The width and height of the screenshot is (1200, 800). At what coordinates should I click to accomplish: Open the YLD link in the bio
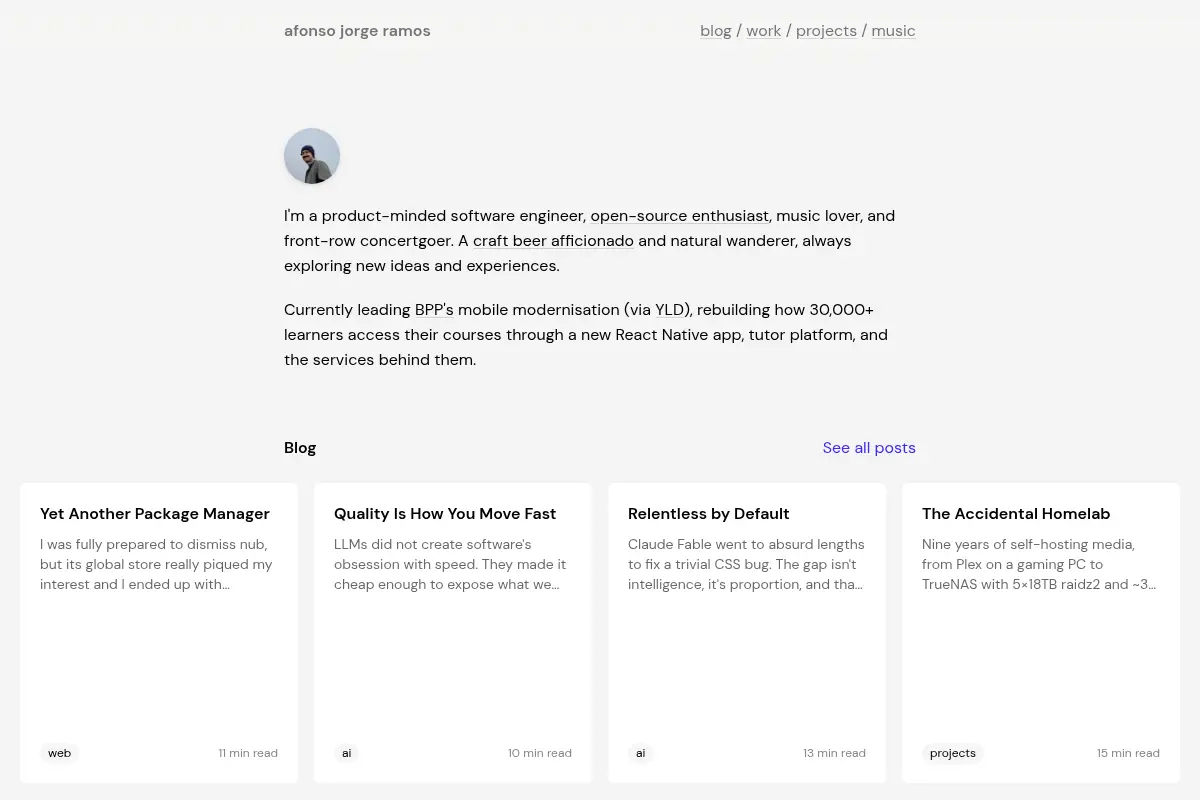point(669,310)
